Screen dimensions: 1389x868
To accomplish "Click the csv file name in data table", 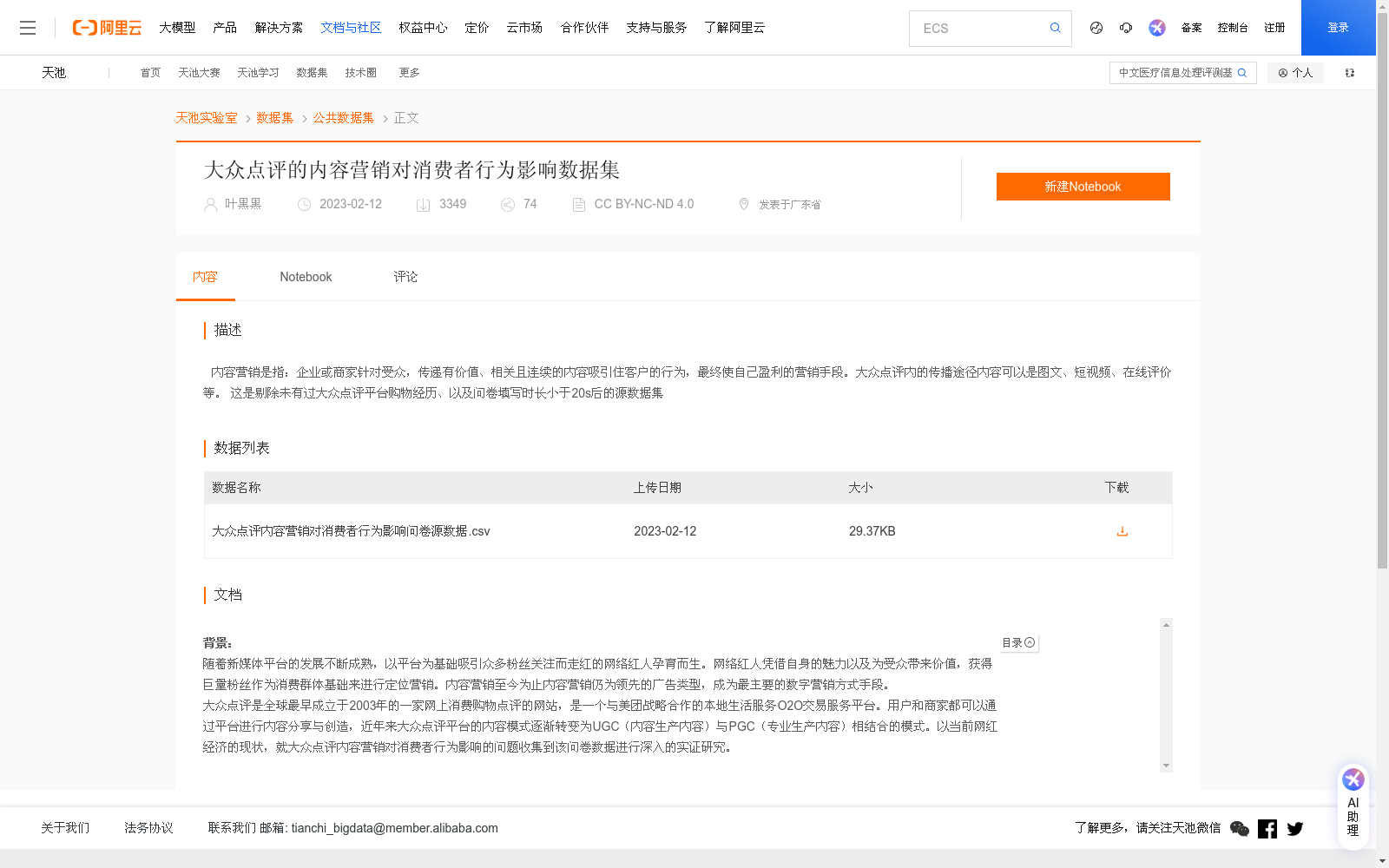I will 351,531.
